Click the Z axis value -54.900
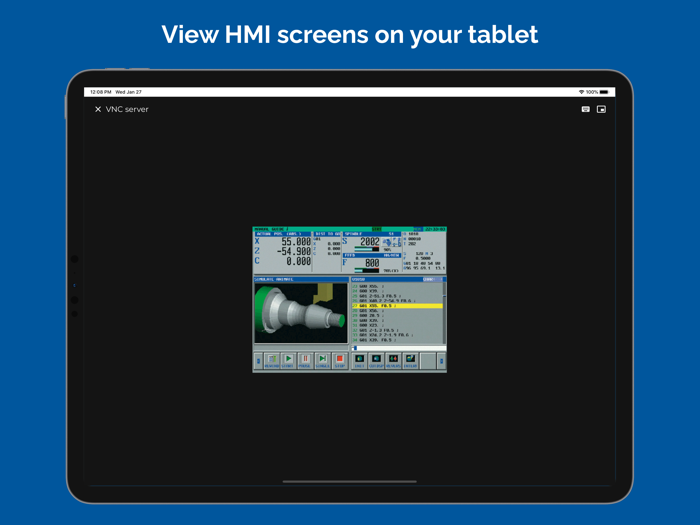Screen dimensions: 700x525 (294, 251)
